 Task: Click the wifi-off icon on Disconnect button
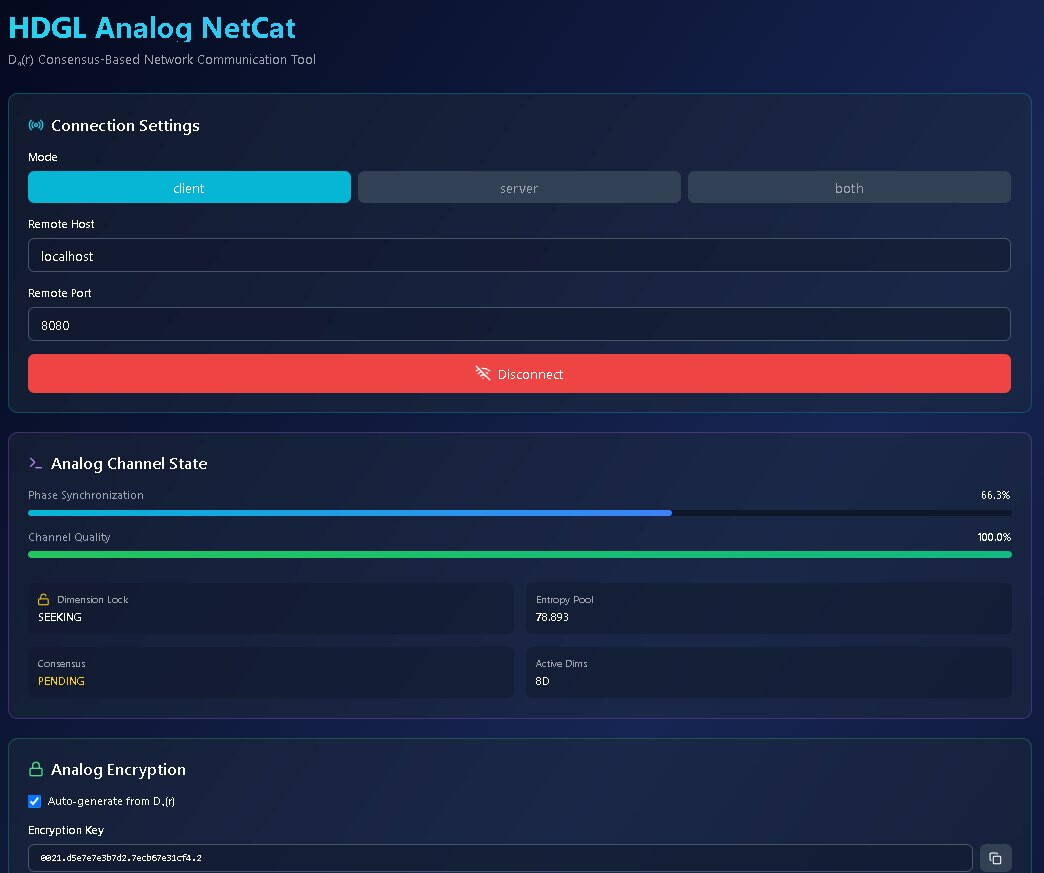click(x=483, y=374)
